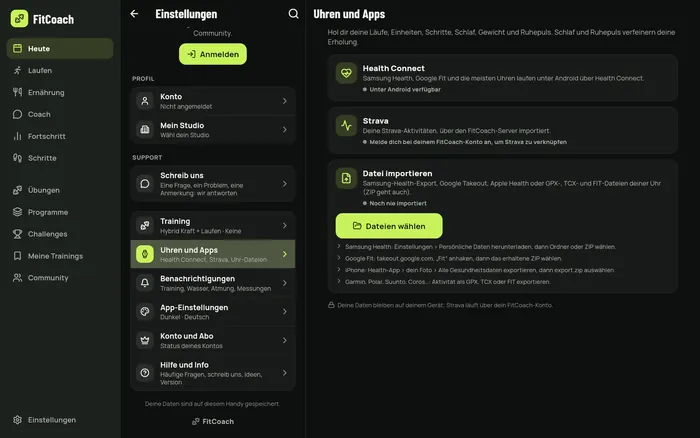The width and height of the screenshot is (700, 438).
Task: Click the Health Connect heart icon
Action: point(346,73)
